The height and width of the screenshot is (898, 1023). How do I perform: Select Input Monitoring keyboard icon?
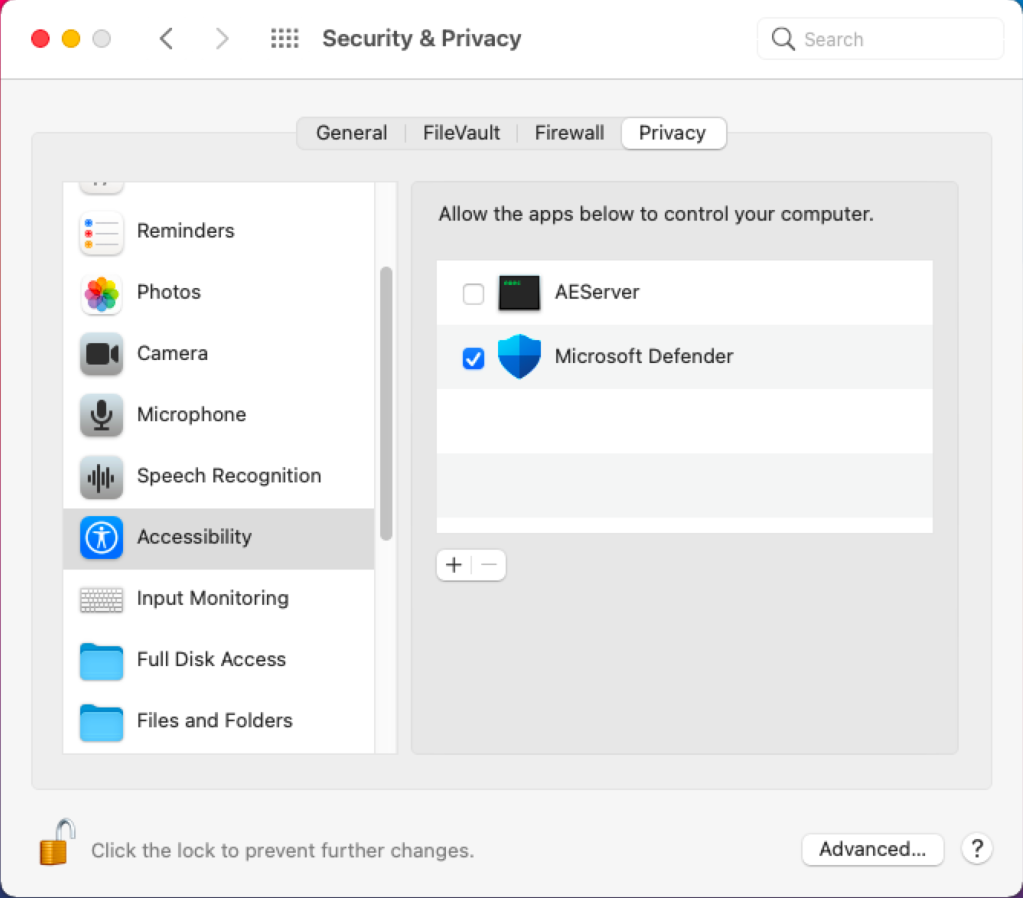click(x=101, y=599)
